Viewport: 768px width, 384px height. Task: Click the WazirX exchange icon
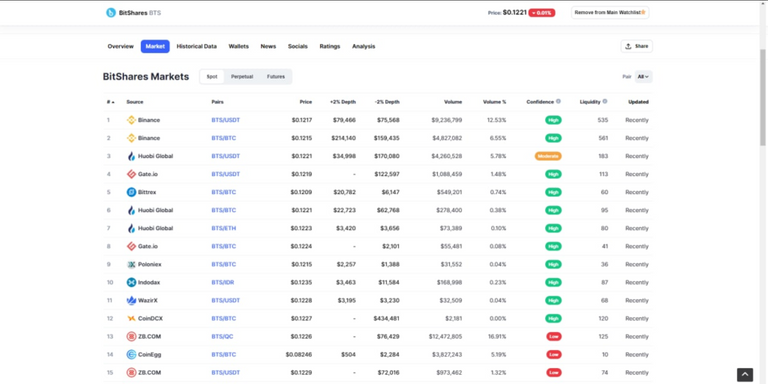[x=131, y=300]
